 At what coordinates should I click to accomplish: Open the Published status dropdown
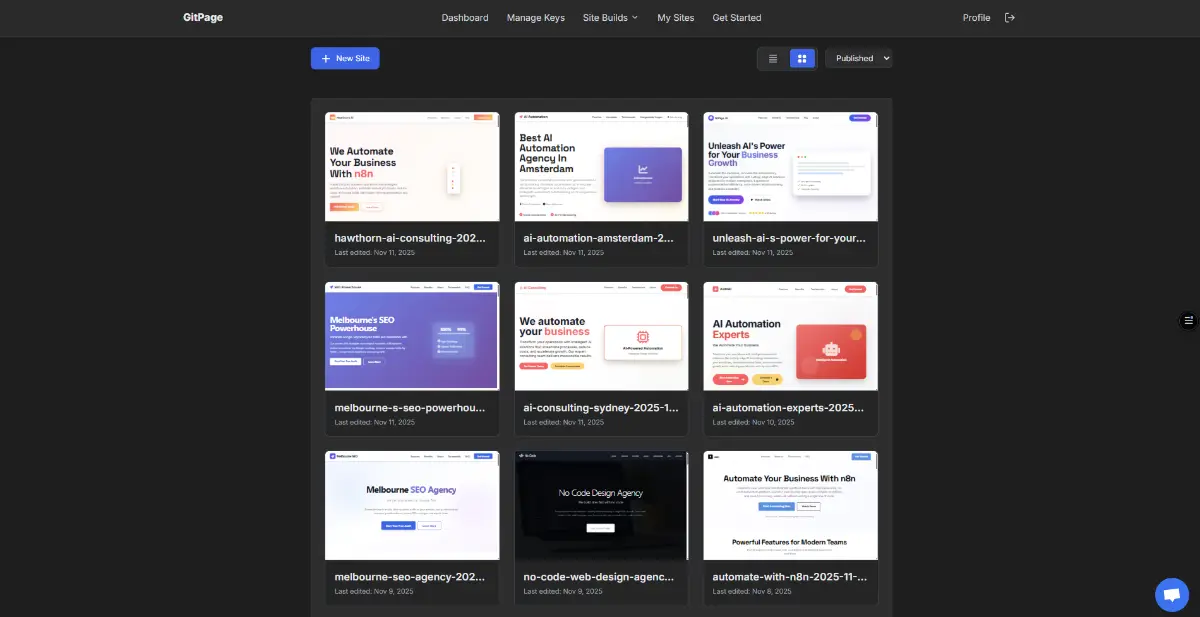858,58
